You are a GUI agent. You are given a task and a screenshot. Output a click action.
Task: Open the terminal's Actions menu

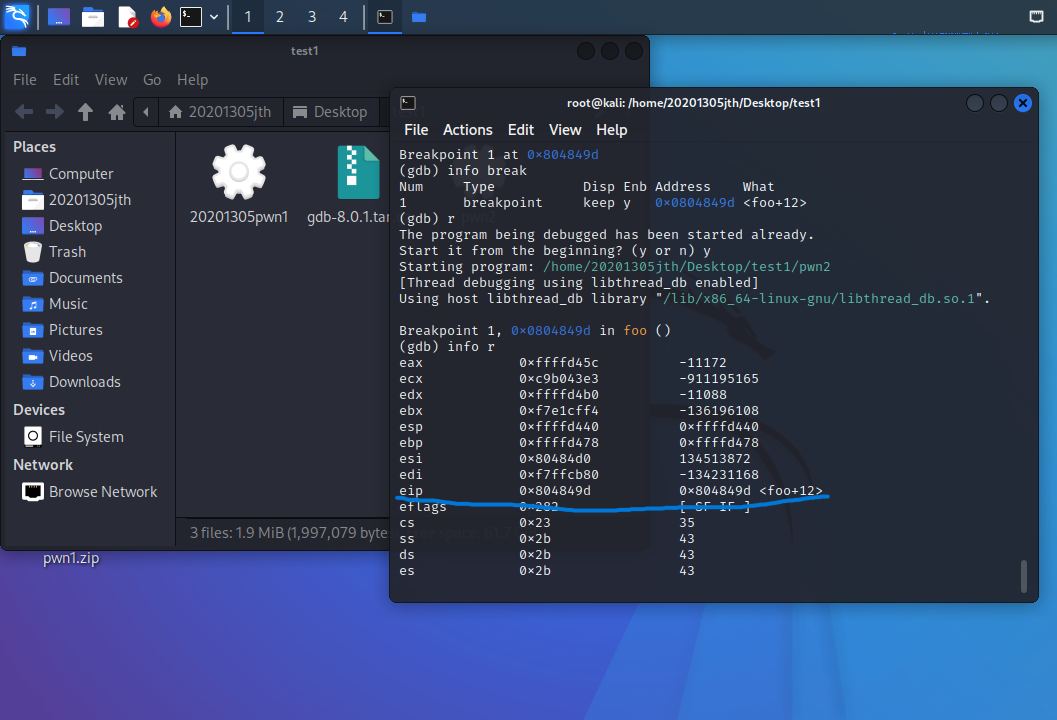tap(467, 130)
